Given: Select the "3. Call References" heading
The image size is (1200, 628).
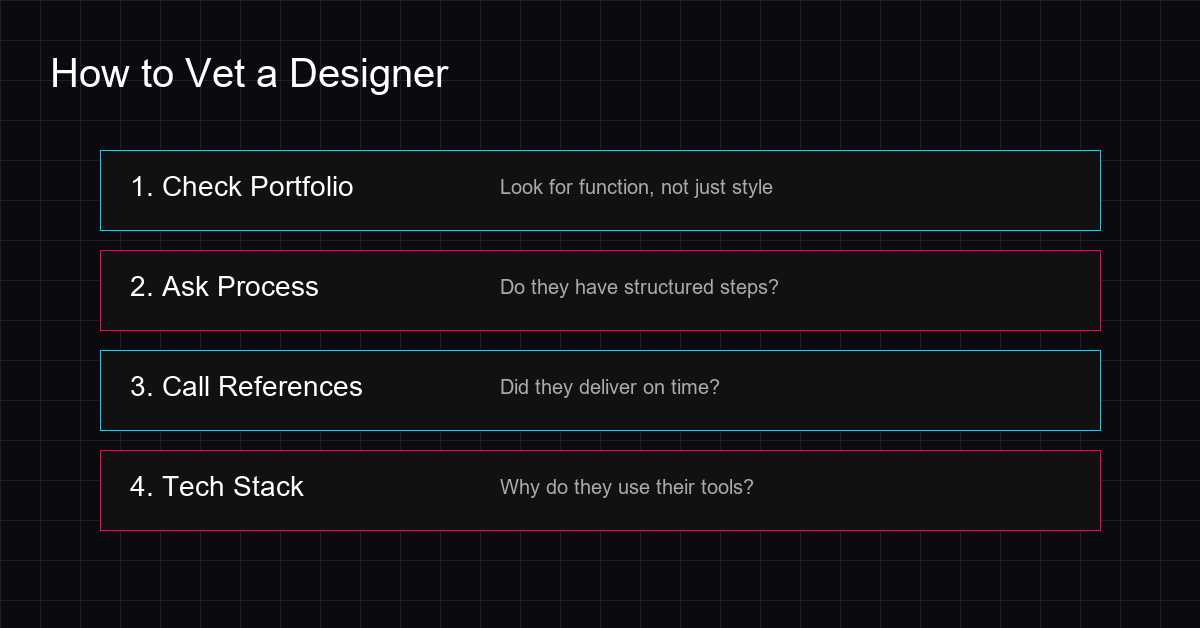Looking at the screenshot, I should [x=247, y=387].
